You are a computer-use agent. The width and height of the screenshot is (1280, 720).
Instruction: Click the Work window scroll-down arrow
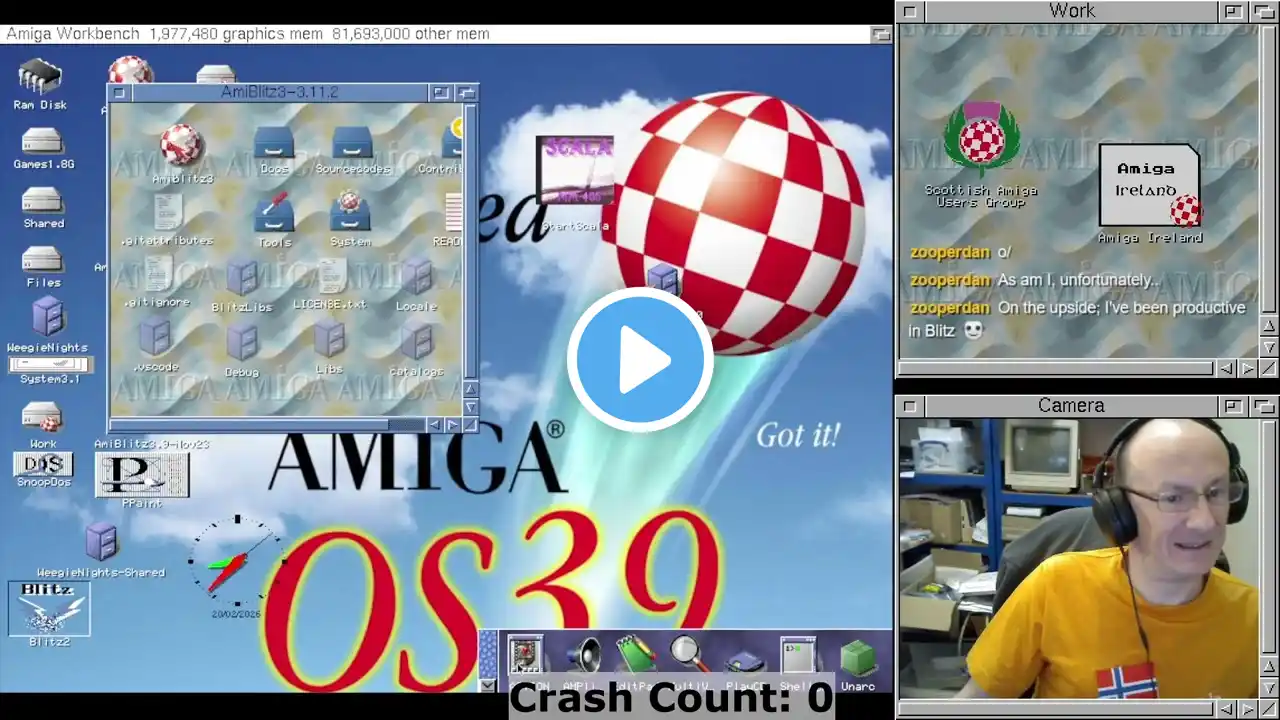1269,347
